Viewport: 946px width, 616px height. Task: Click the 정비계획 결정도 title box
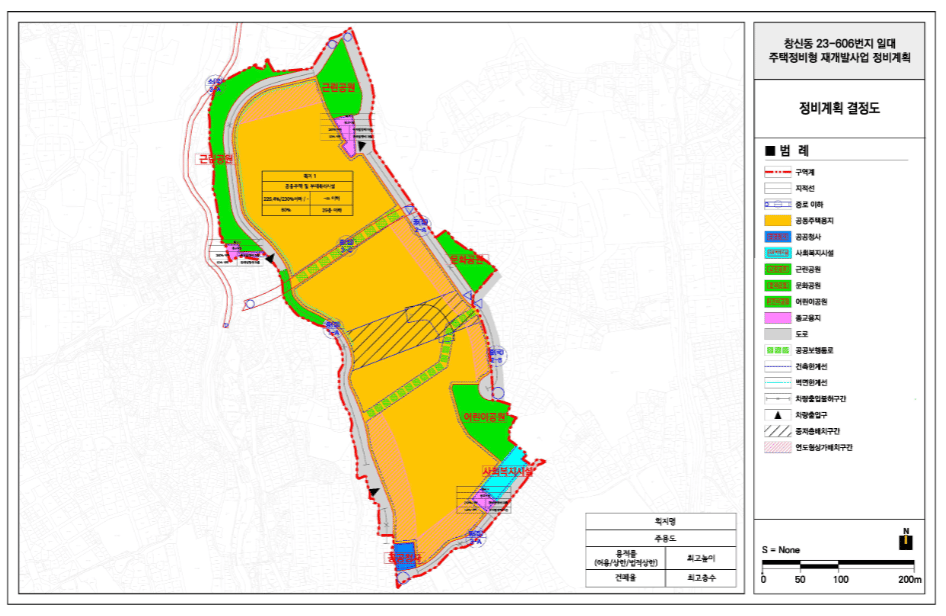click(839, 109)
